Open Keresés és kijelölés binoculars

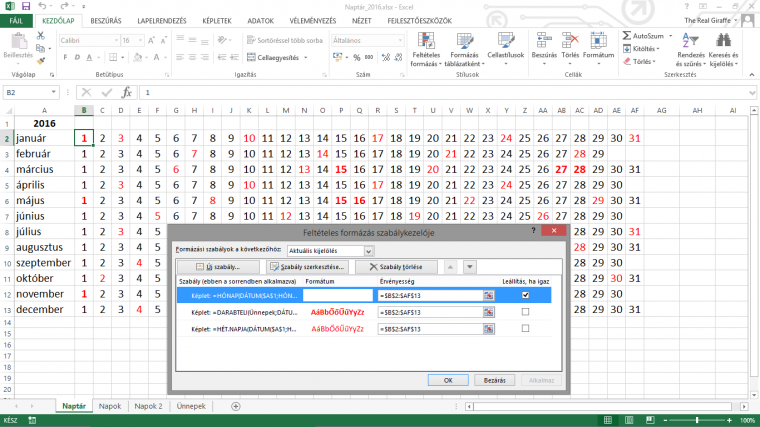pyautogui.click(x=723, y=50)
